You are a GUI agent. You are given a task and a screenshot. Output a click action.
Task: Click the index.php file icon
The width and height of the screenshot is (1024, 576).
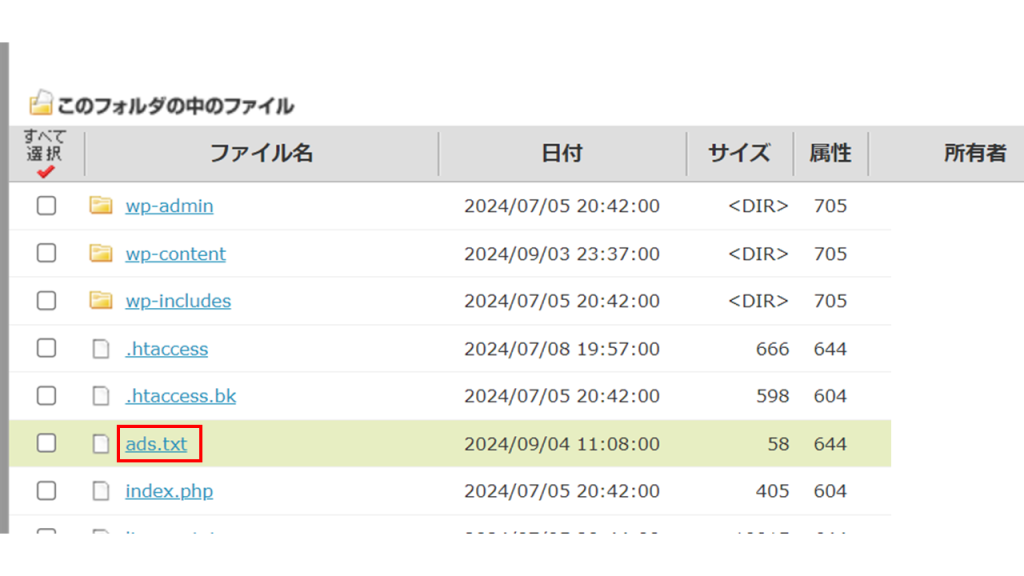100,491
